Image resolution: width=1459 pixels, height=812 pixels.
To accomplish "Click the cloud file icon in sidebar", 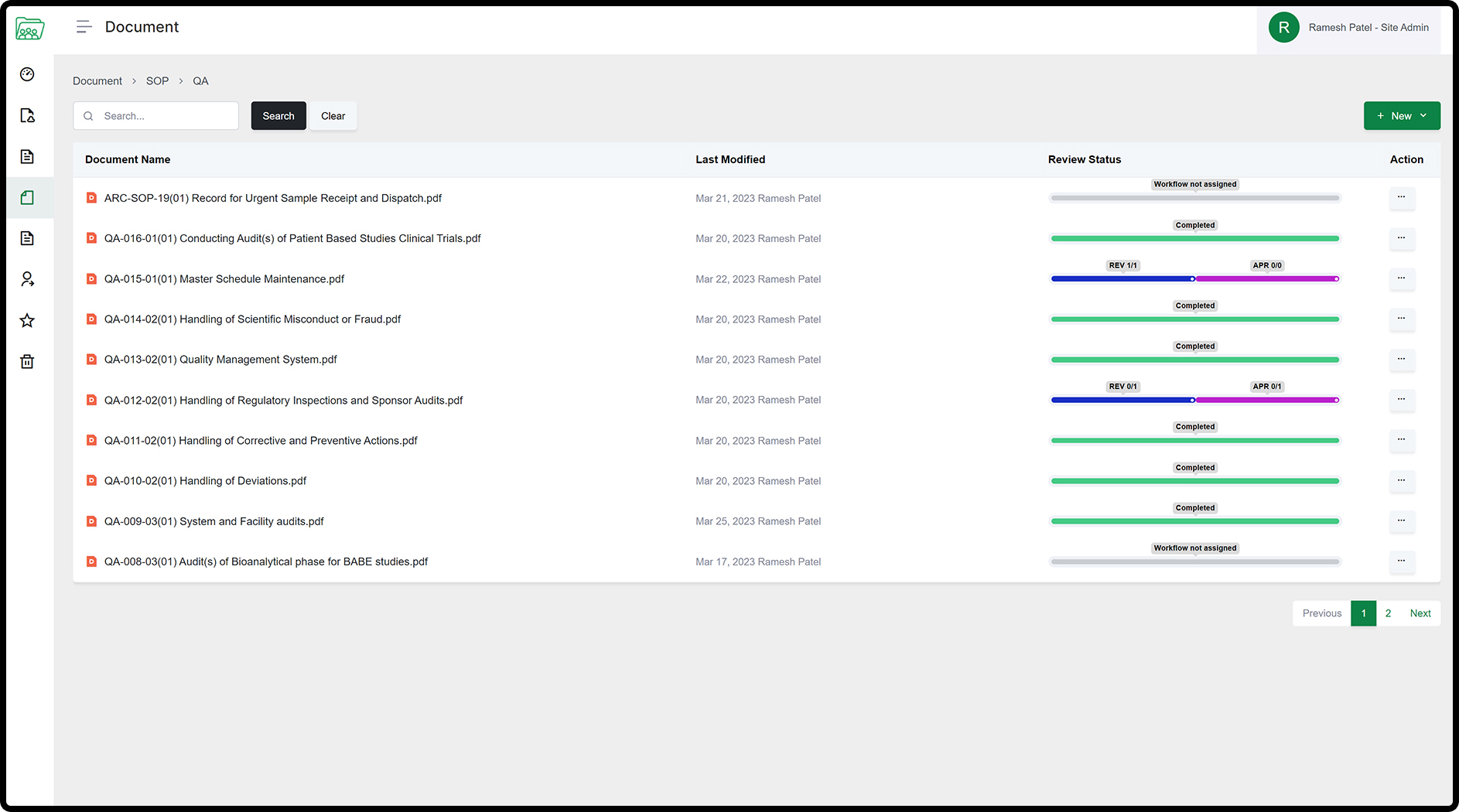I will click(x=27, y=115).
